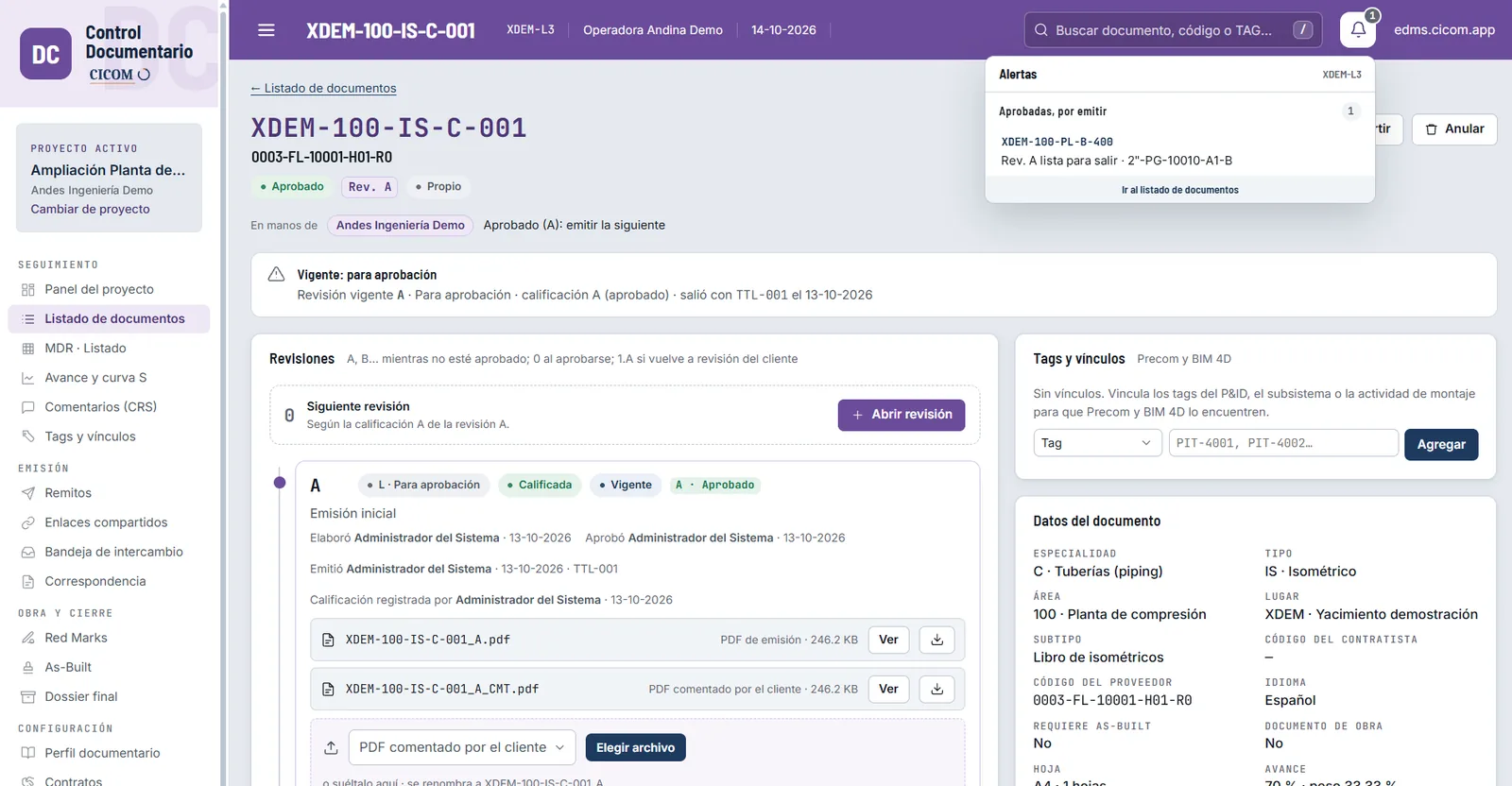Click the Perfil documentario book icon
Screen dimensions: 1512x786
28,753
